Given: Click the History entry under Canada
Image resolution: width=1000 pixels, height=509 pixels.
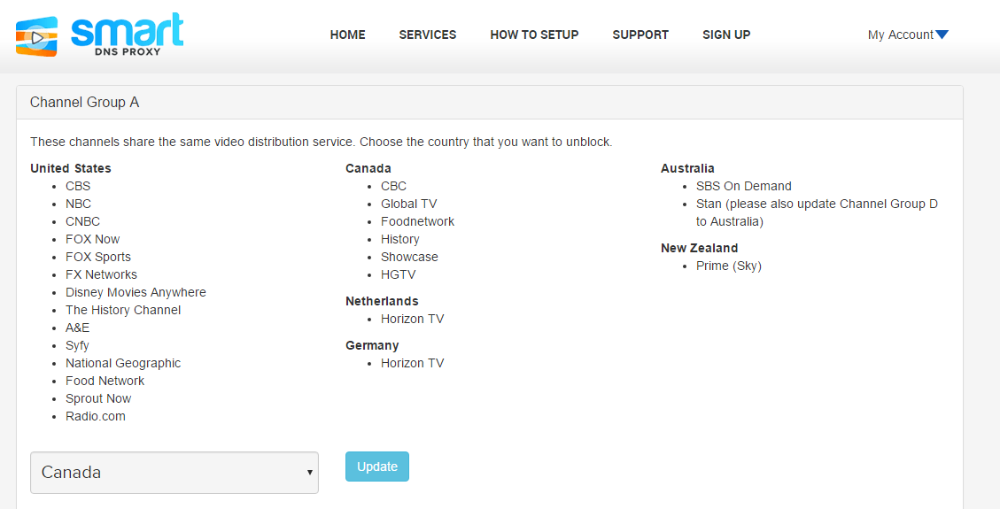Looking at the screenshot, I should pos(400,239).
